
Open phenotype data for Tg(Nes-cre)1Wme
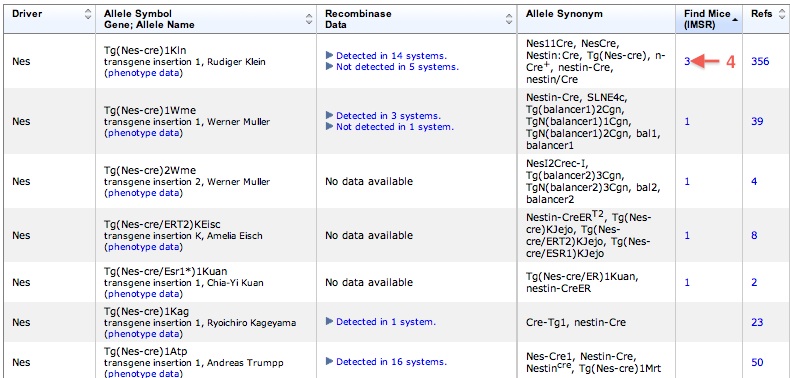tap(143, 133)
